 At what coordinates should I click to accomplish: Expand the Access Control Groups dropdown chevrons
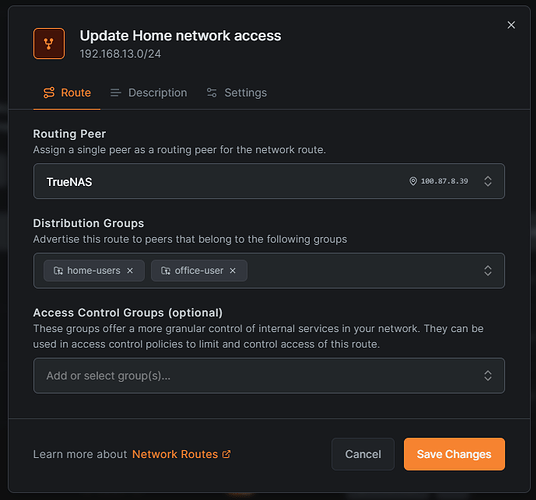coord(488,376)
